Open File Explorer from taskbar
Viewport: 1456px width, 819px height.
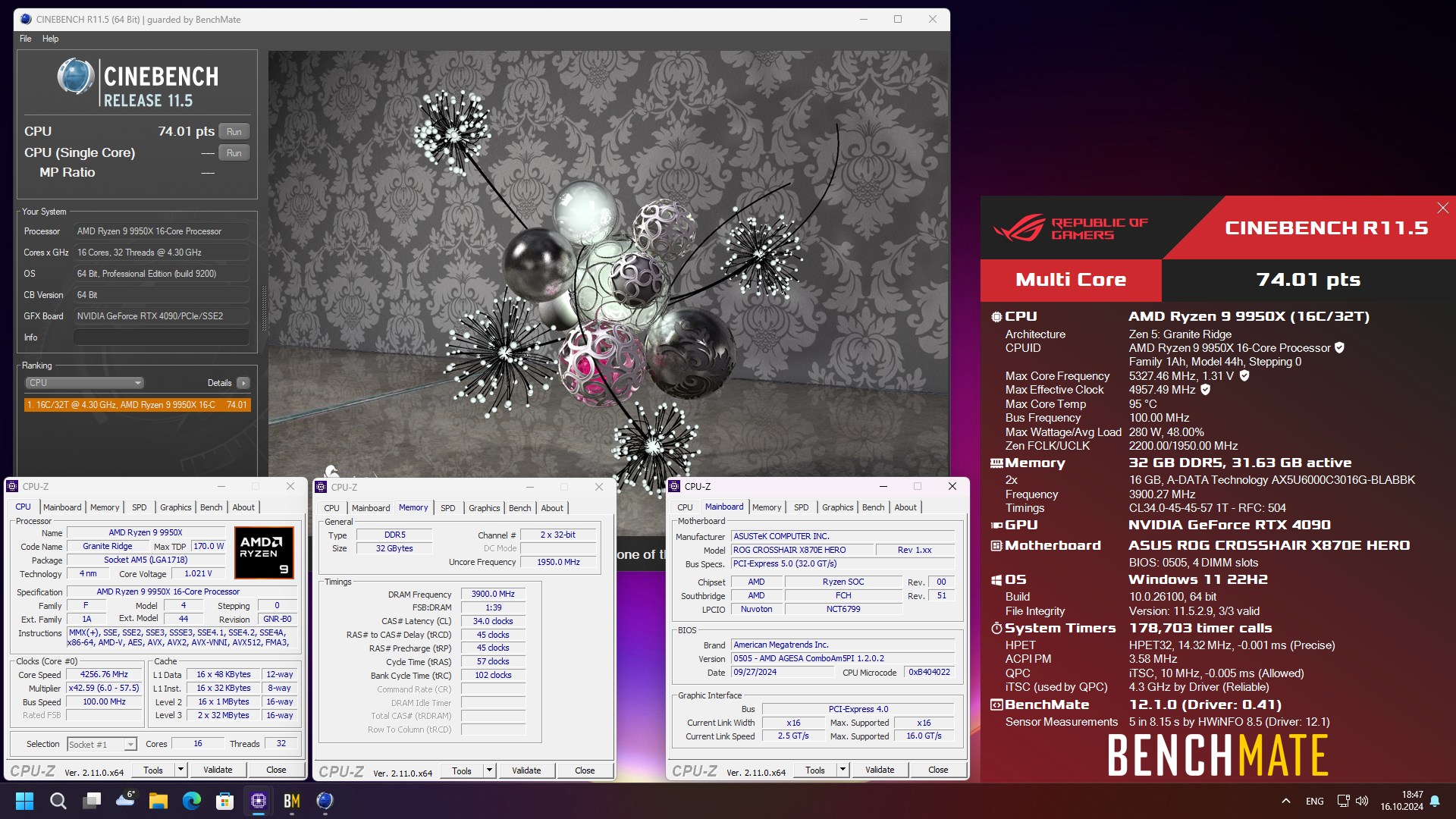click(158, 801)
